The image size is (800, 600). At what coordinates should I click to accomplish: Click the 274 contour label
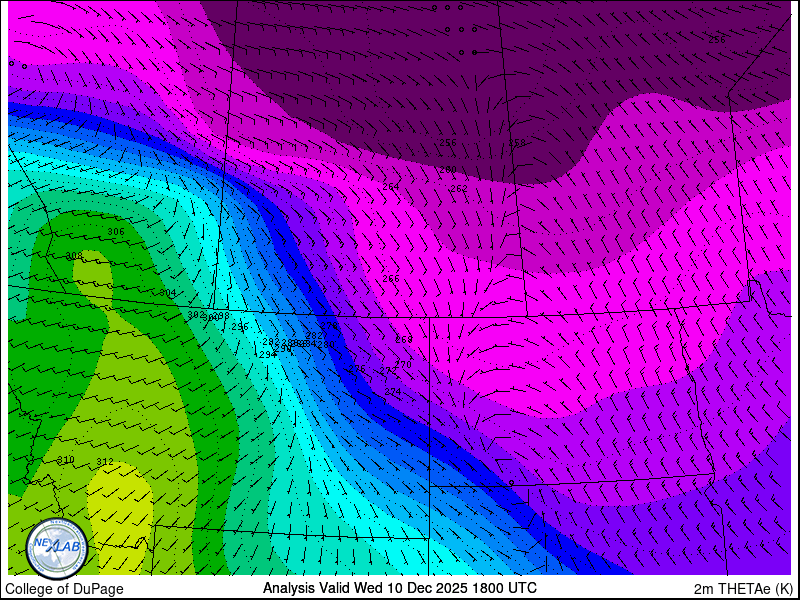[x=392, y=392]
